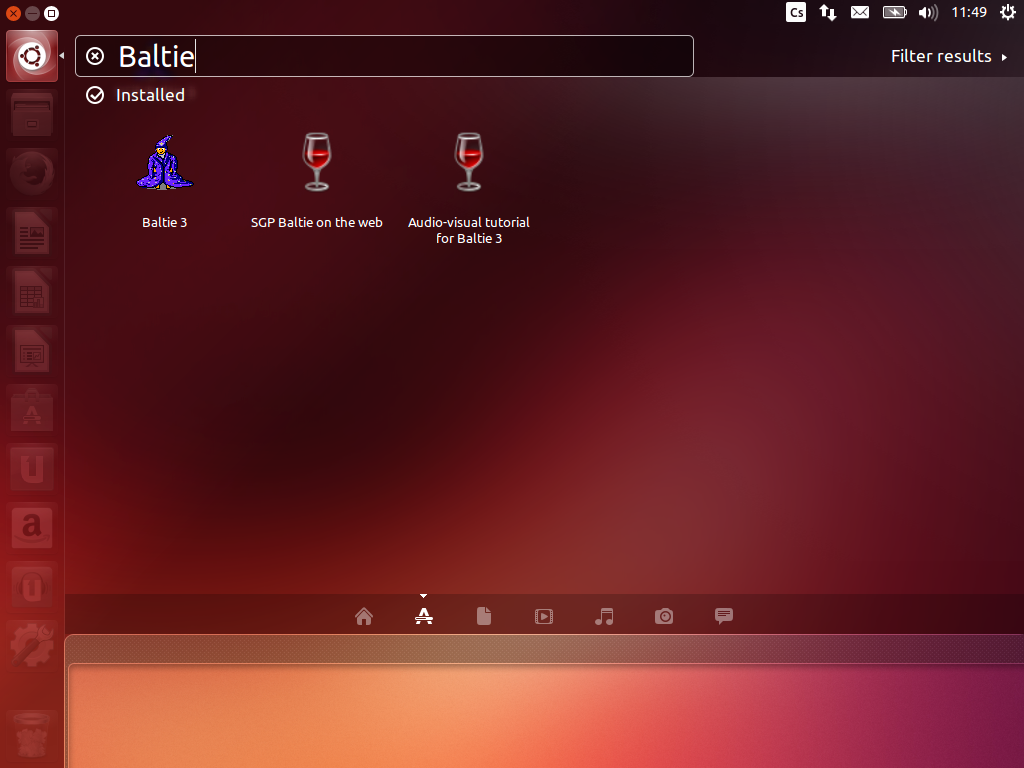Screen dimensions: 1024x768
Task: Collapse the Installed results category
Action: point(137,95)
